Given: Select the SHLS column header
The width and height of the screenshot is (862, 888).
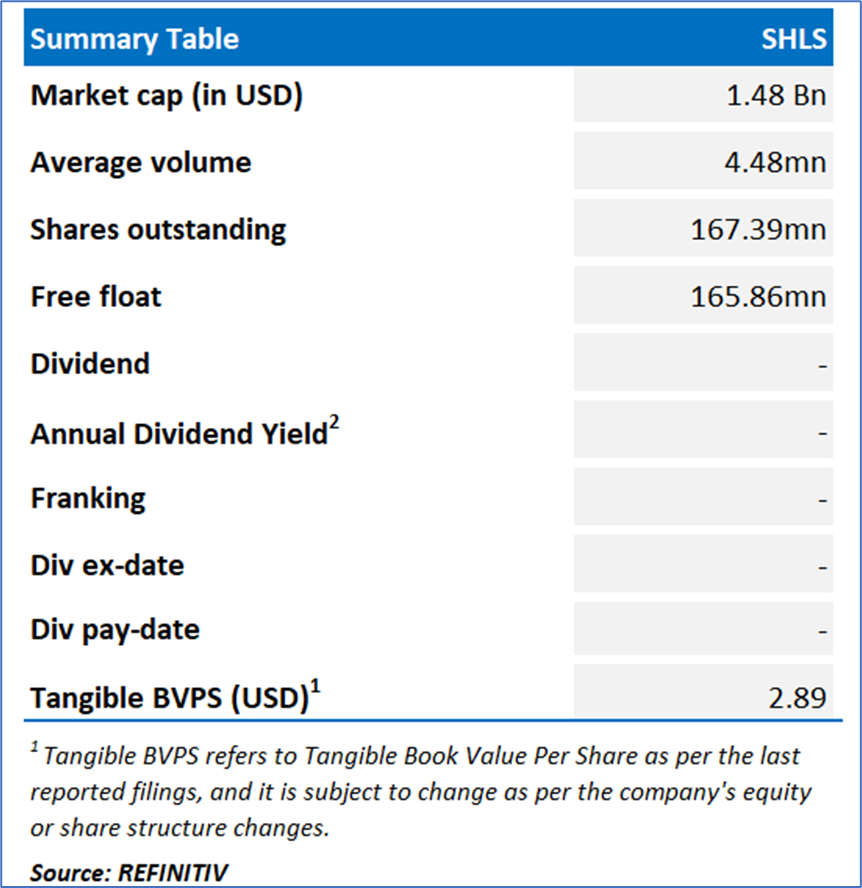Looking at the screenshot, I should 793,39.
